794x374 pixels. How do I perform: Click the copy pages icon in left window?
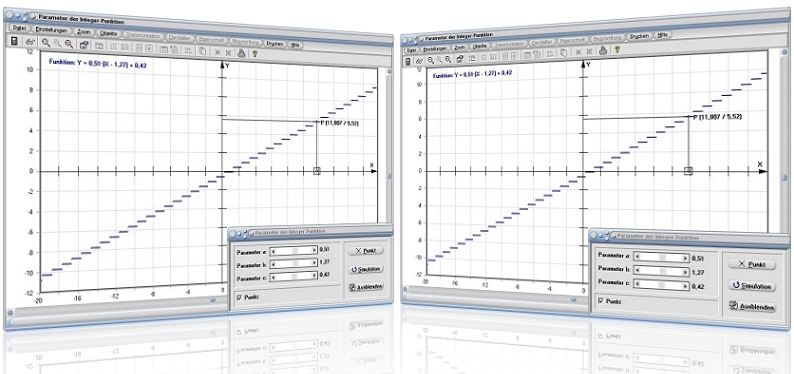202,51
